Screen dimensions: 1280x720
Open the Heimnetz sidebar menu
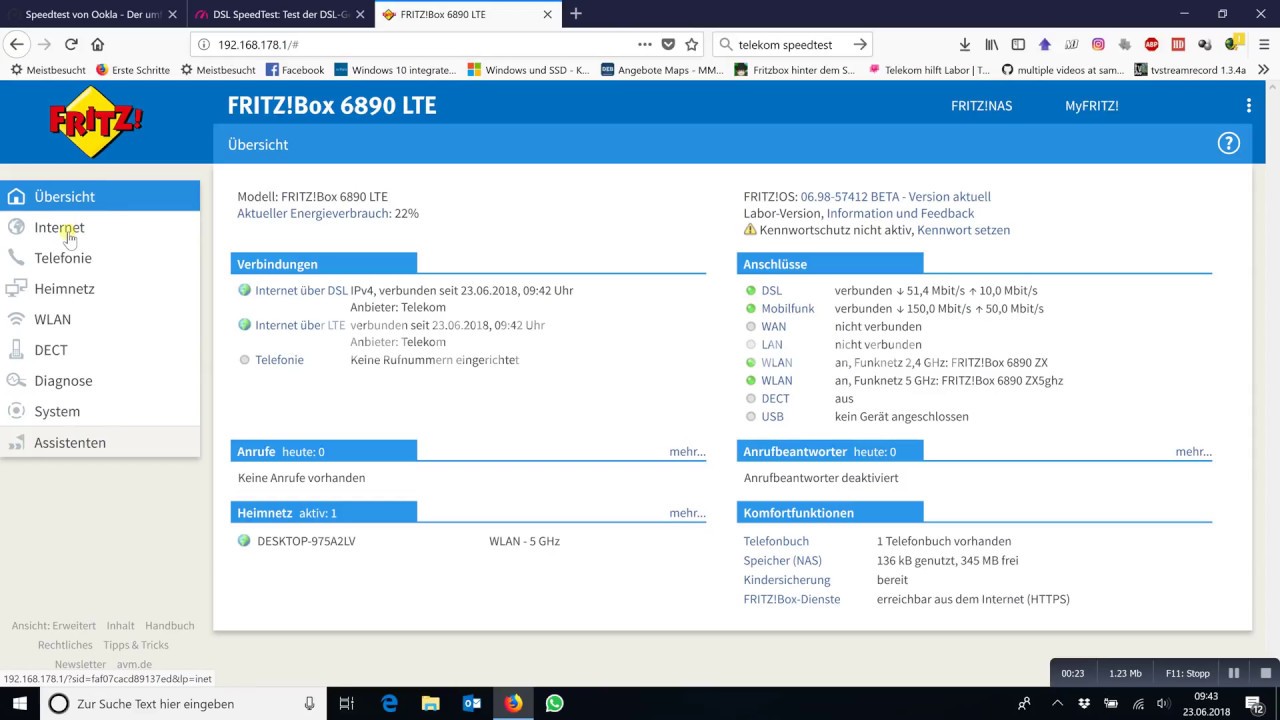(64, 288)
